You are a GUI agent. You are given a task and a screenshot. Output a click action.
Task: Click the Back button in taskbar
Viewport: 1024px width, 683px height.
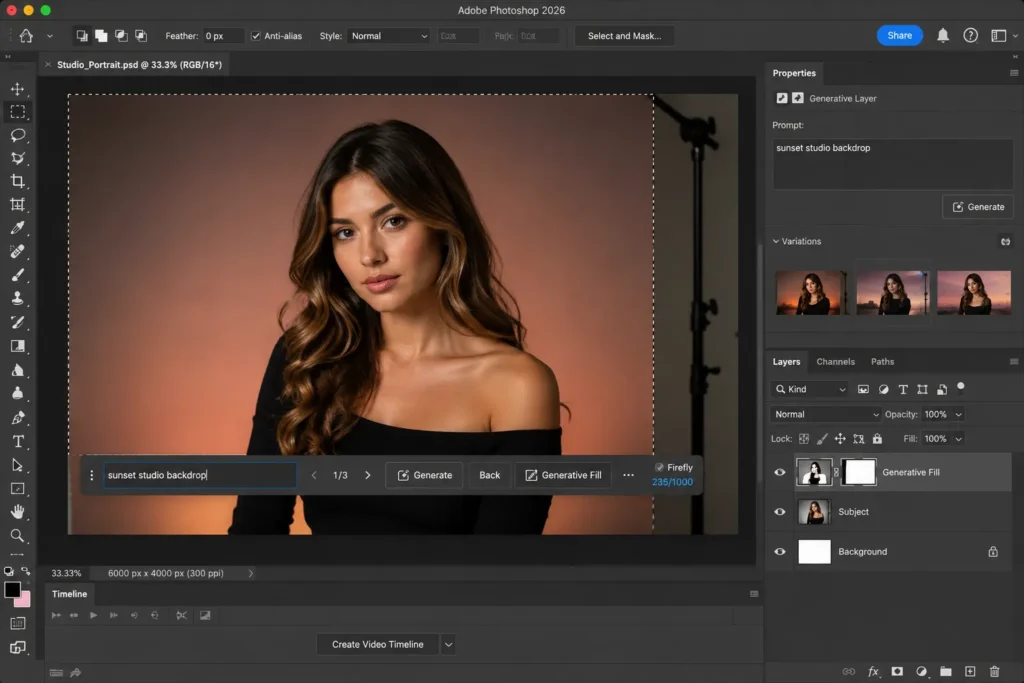[x=489, y=475]
